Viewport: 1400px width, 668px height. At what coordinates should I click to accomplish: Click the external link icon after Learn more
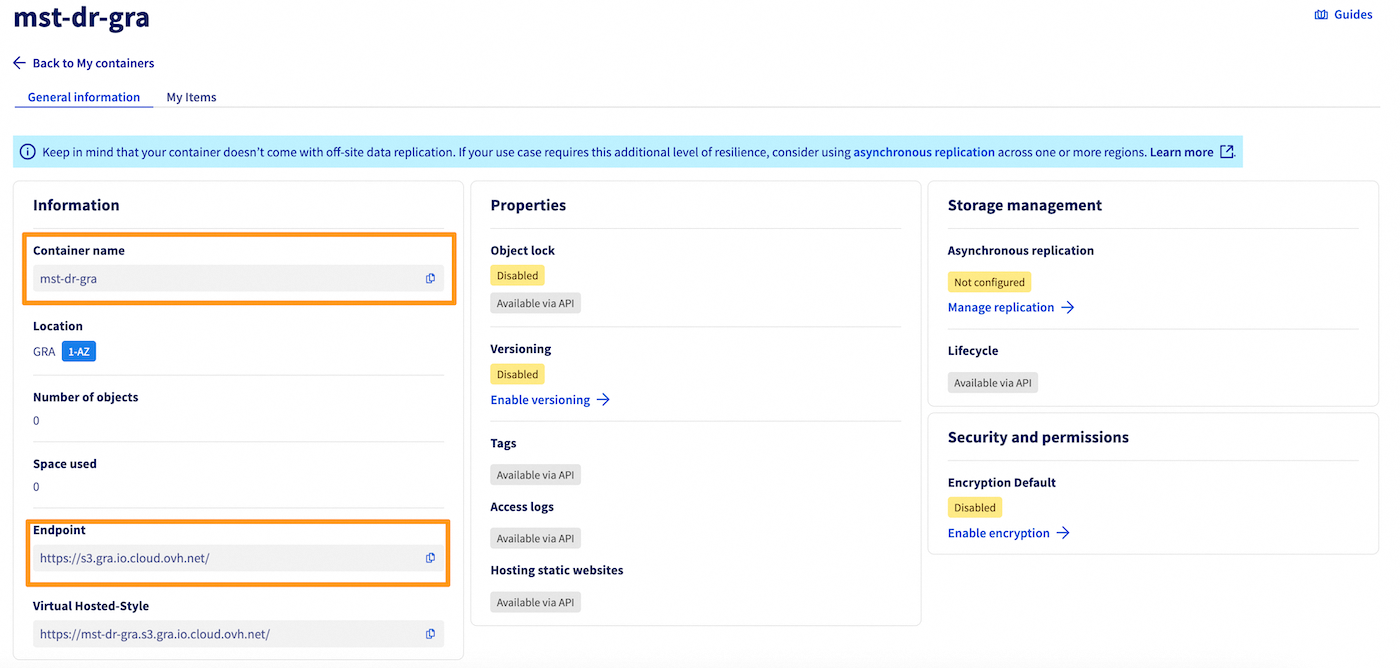point(1227,153)
